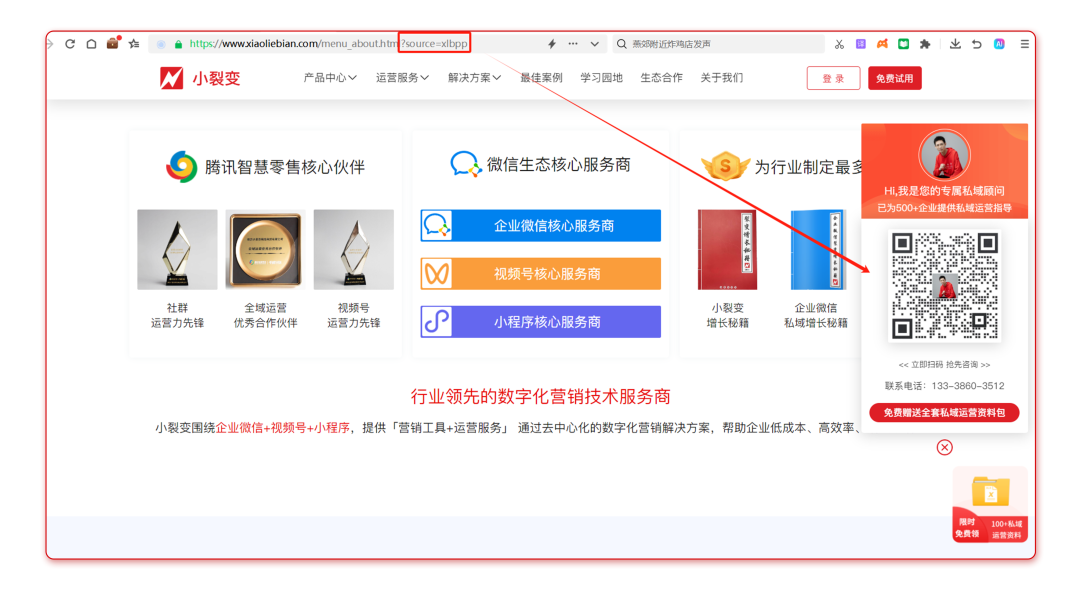Close the floating consultant popup
Image resolution: width=1080 pixels, height=595 pixels.
point(944,447)
